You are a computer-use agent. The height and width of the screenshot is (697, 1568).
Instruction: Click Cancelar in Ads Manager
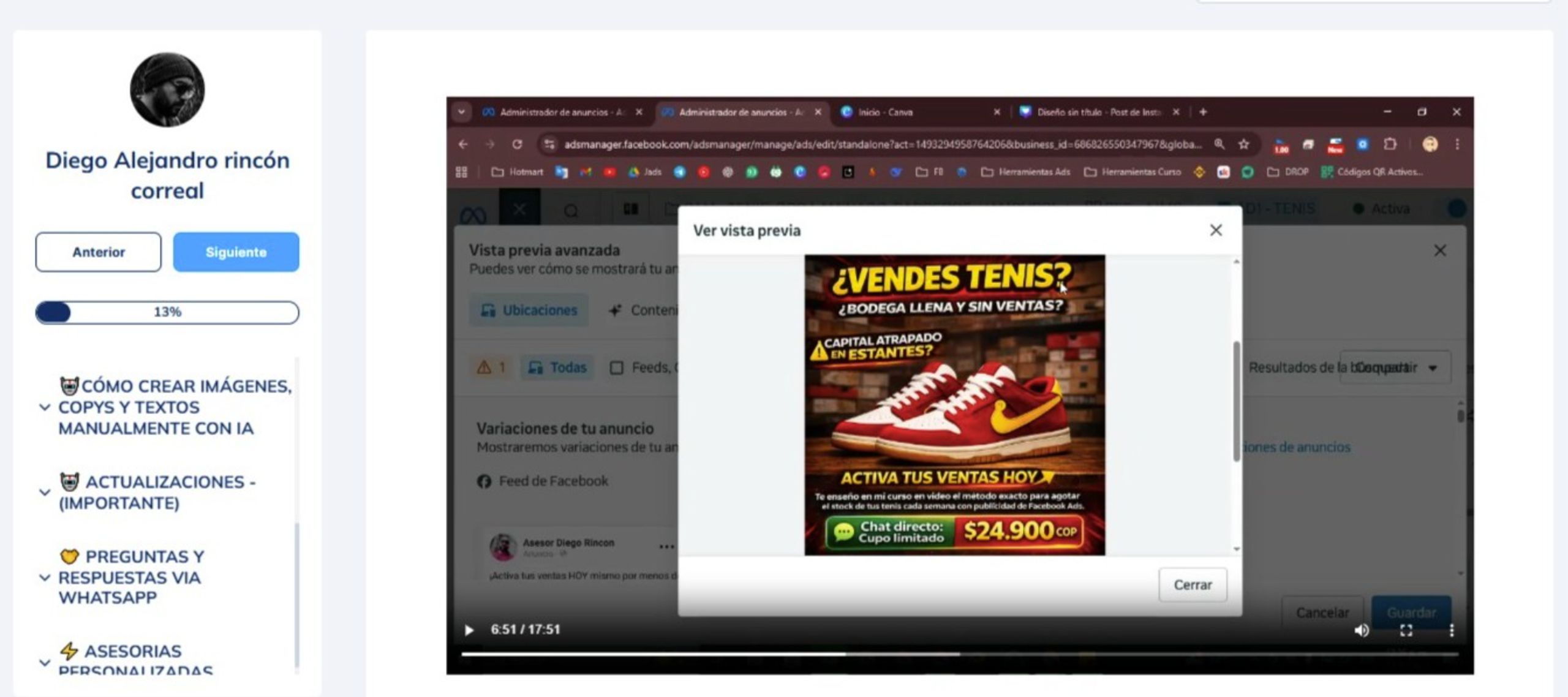pos(1322,612)
